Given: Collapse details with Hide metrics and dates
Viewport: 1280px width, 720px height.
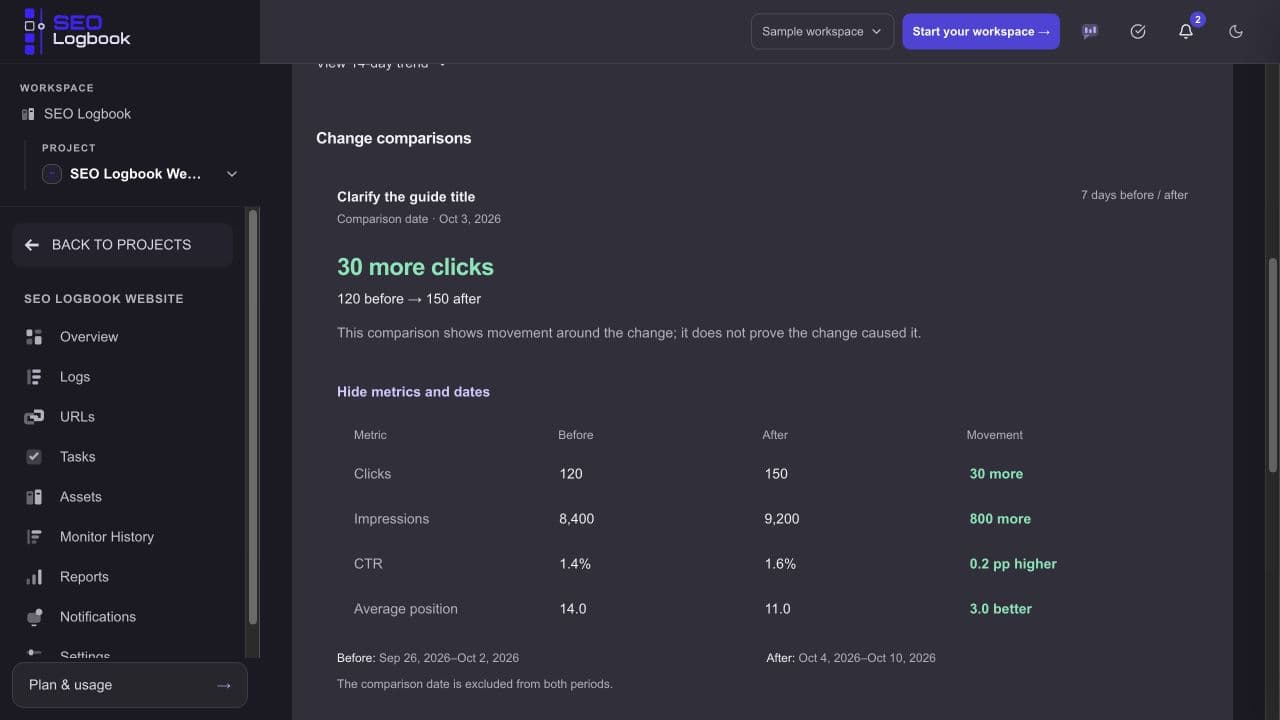Looking at the screenshot, I should 413,392.
